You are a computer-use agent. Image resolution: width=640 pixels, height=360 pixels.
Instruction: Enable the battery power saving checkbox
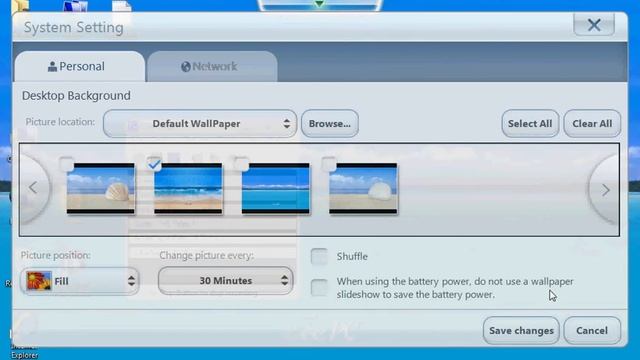click(x=319, y=288)
